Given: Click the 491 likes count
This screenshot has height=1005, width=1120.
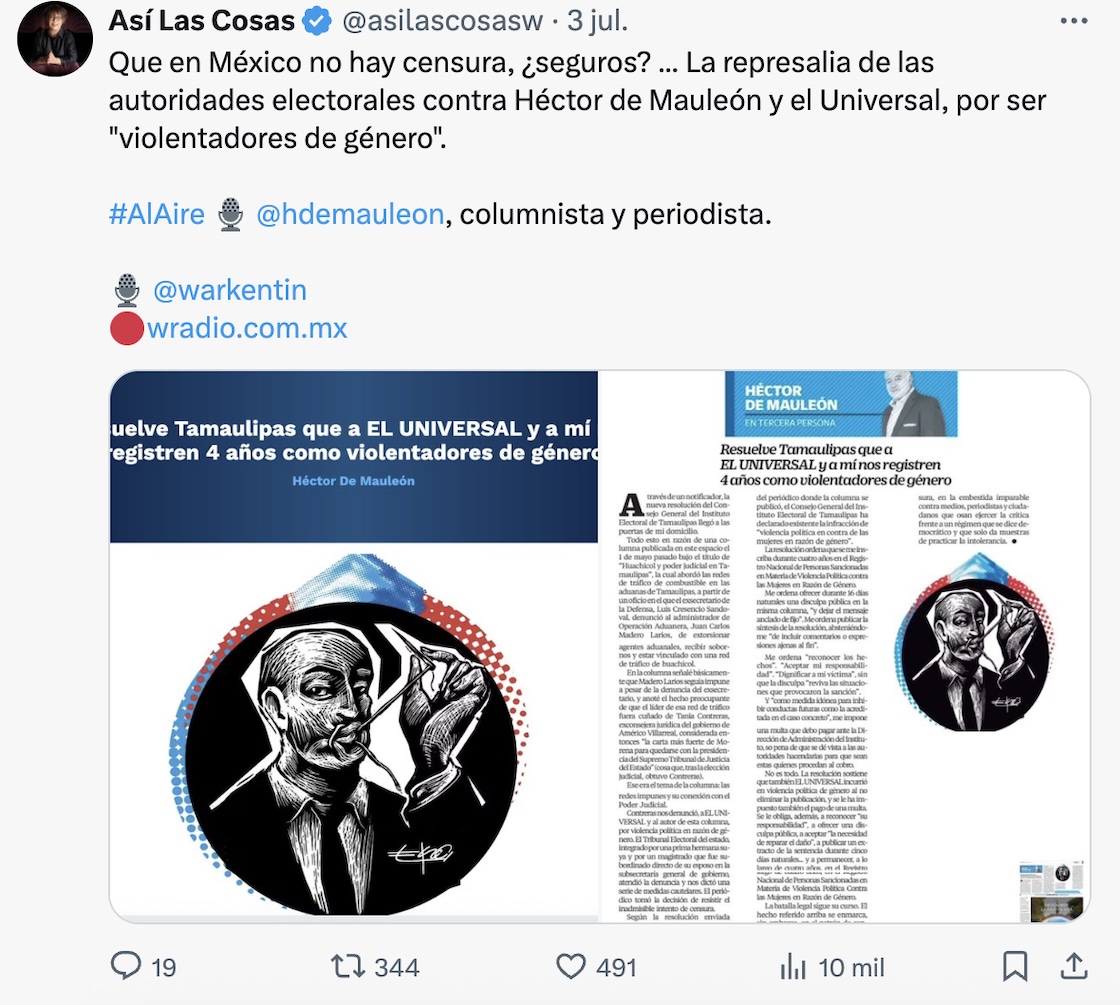Looking at the screenshot, I should pos(616,967).
